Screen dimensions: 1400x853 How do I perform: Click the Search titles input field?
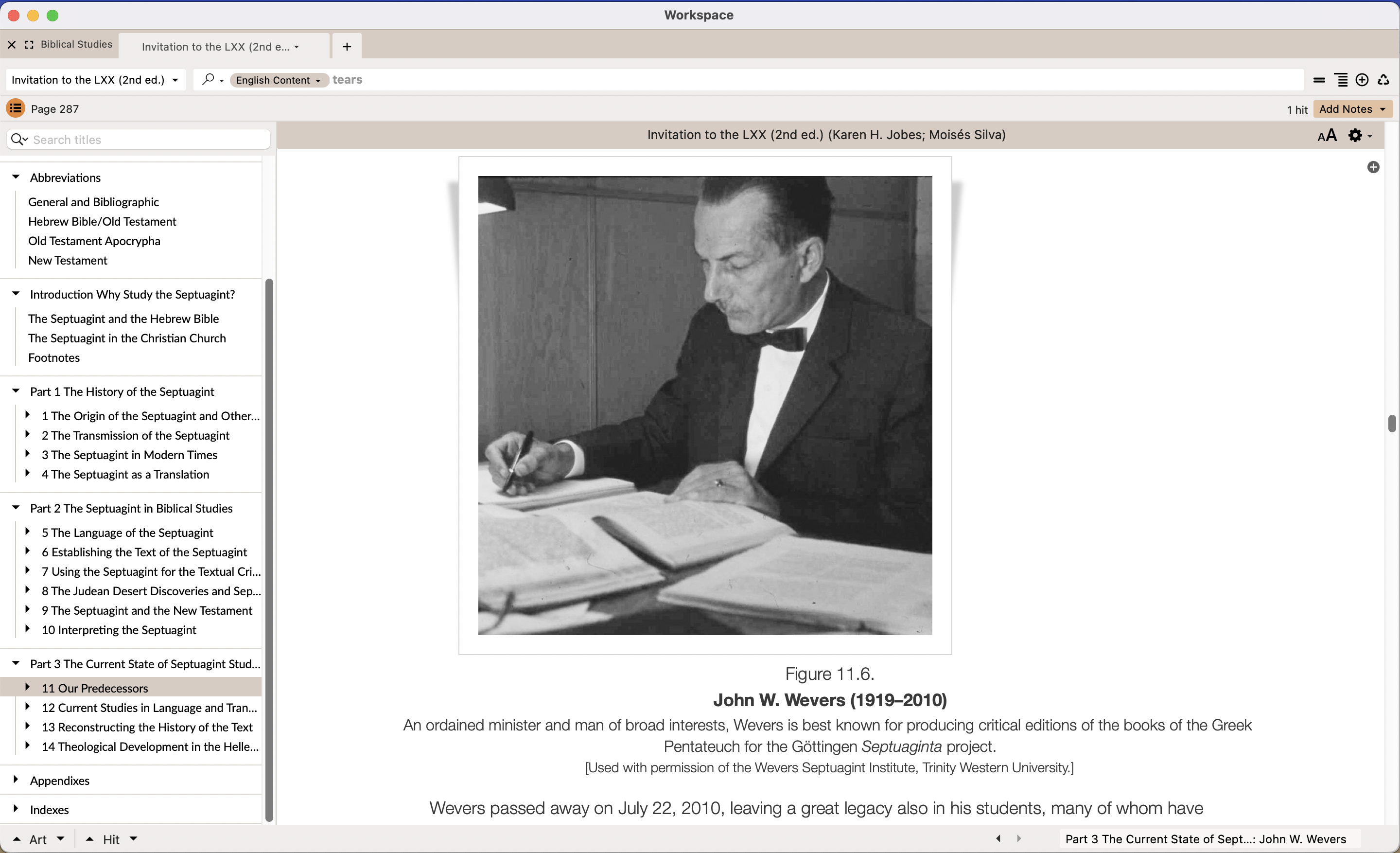click(x=148, y=139)
